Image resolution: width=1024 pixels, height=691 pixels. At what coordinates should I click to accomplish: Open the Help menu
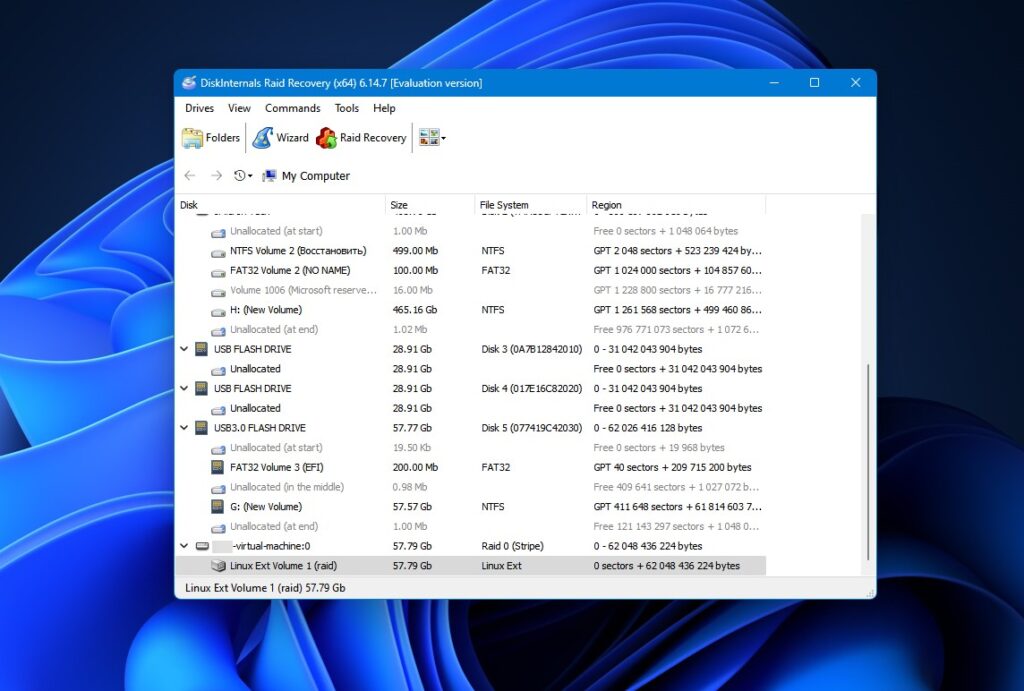(x=384, y=108)
